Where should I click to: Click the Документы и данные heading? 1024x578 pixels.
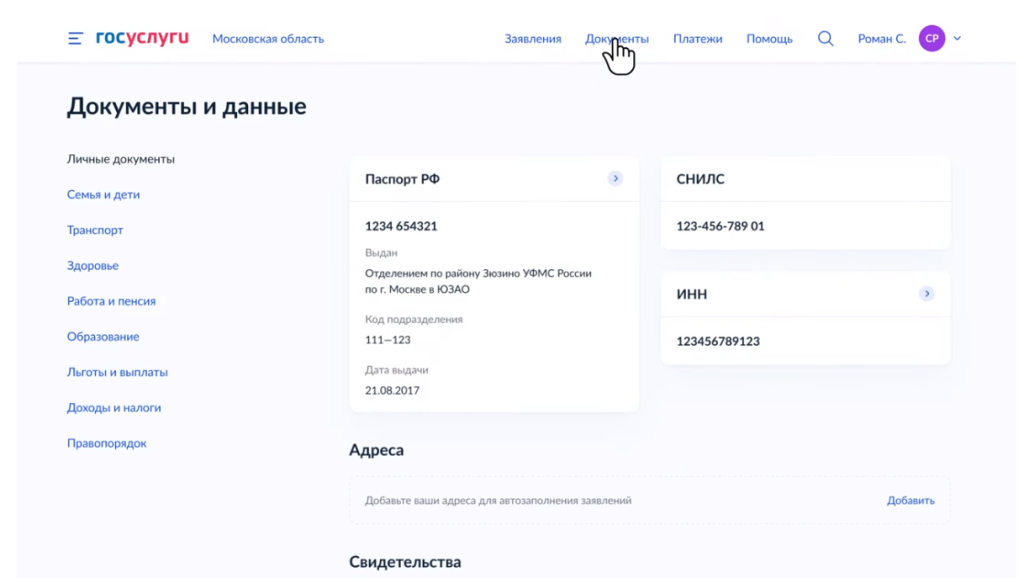pos(187,106)
